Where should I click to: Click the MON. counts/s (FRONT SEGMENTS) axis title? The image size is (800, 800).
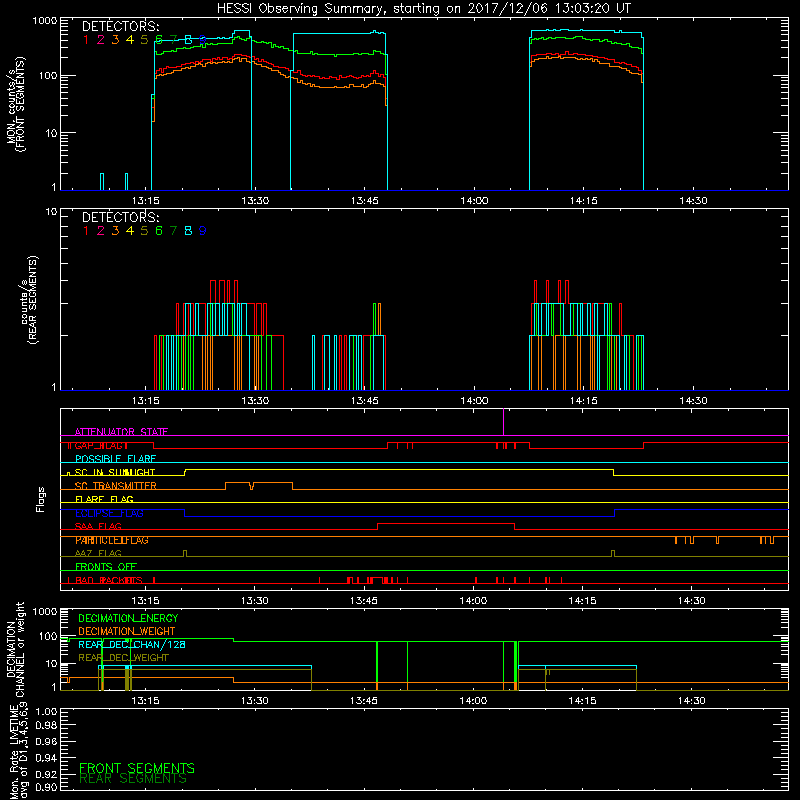[x=15, y=105]
